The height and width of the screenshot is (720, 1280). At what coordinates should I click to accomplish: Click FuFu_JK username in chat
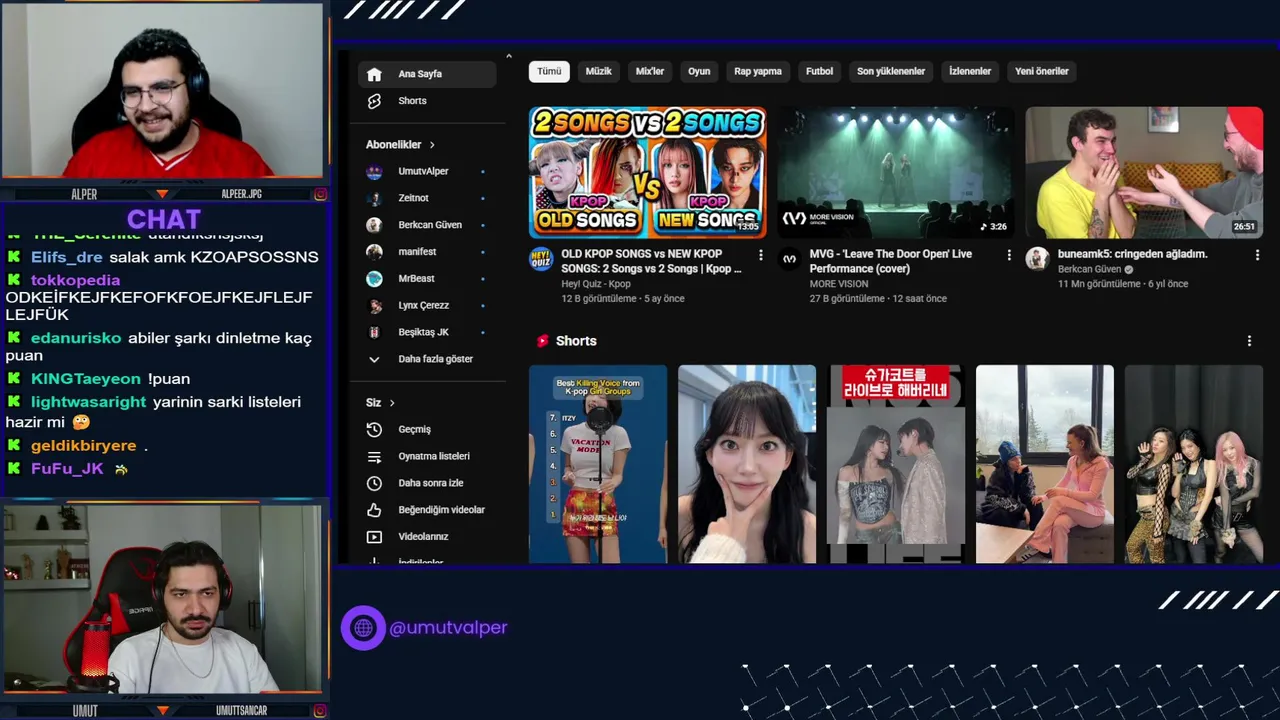(67, 469)
